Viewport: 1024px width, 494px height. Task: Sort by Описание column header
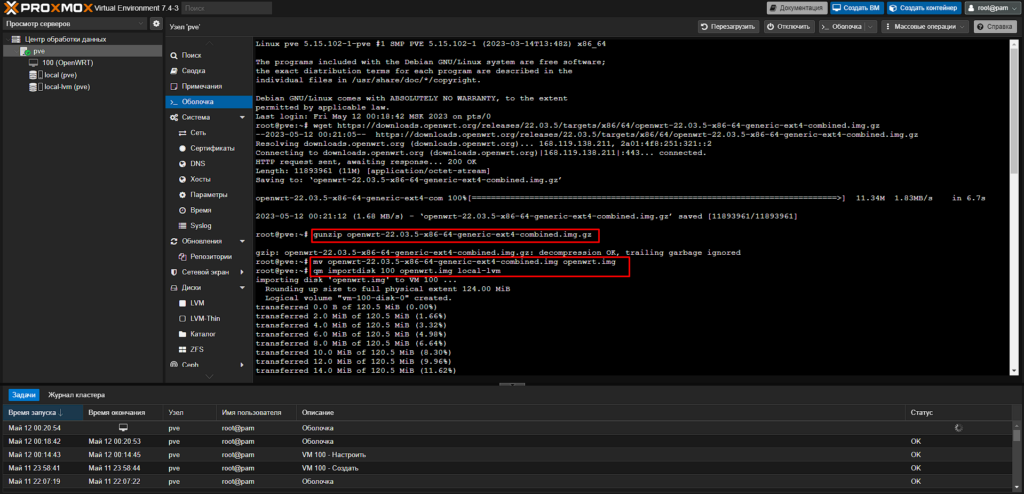(601, 413)
